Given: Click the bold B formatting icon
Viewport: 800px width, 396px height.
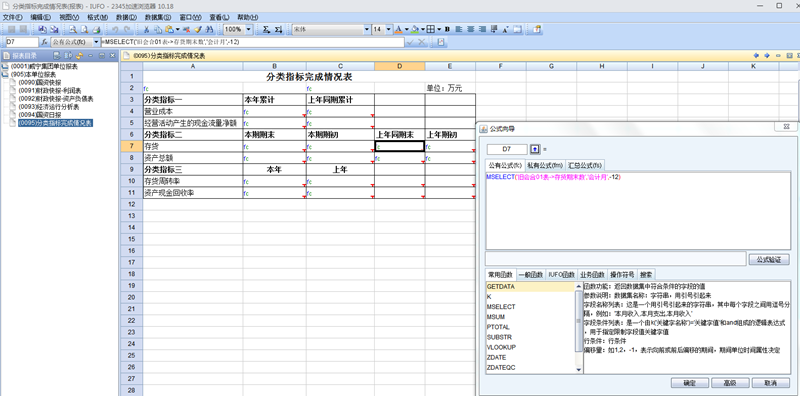Looking at the screenshot, I should point(447,30).
